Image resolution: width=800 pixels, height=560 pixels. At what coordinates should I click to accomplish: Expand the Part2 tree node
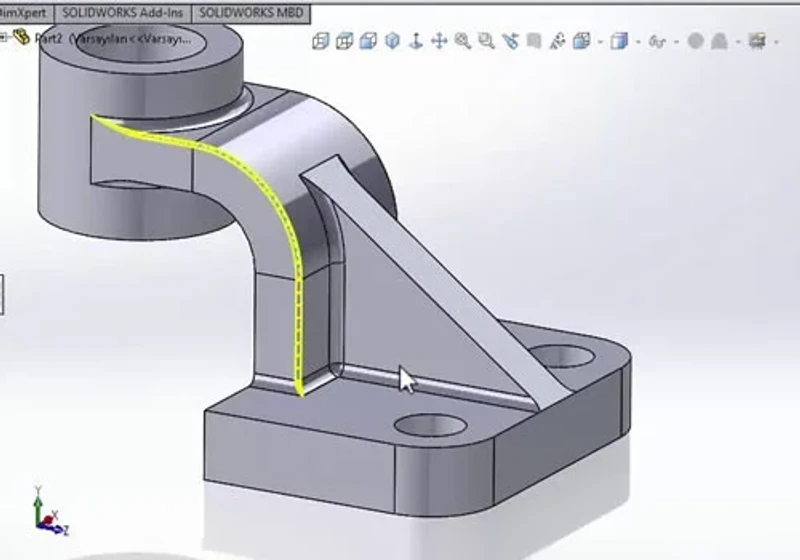[4, 37]
